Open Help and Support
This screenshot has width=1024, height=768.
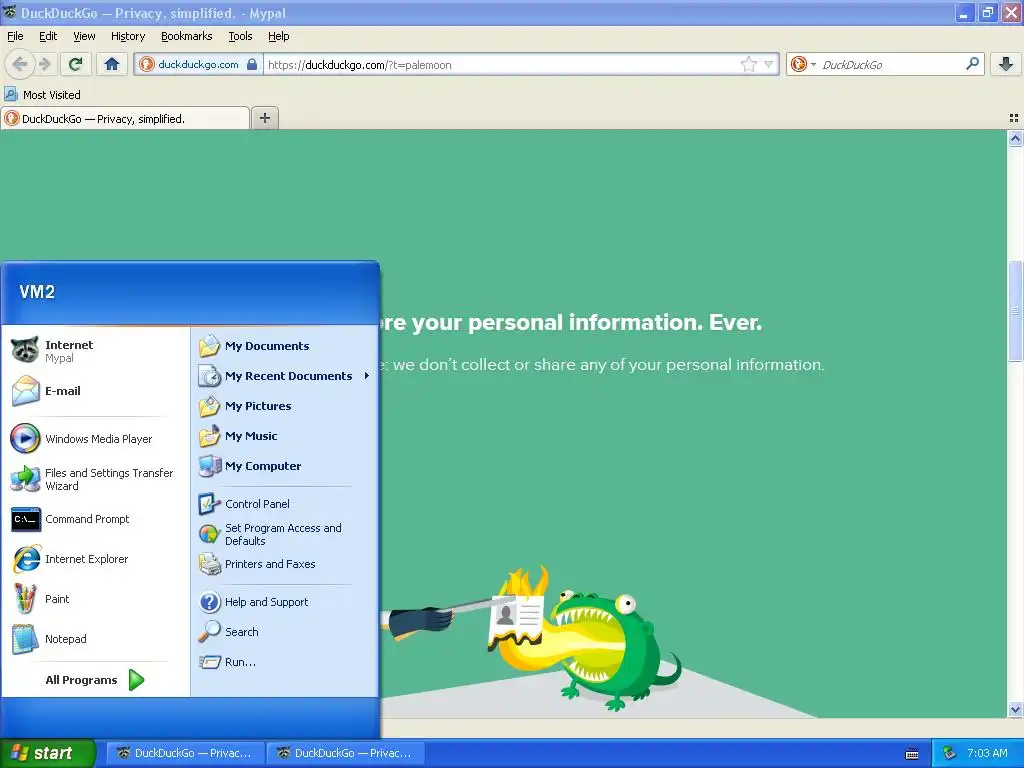285,601
